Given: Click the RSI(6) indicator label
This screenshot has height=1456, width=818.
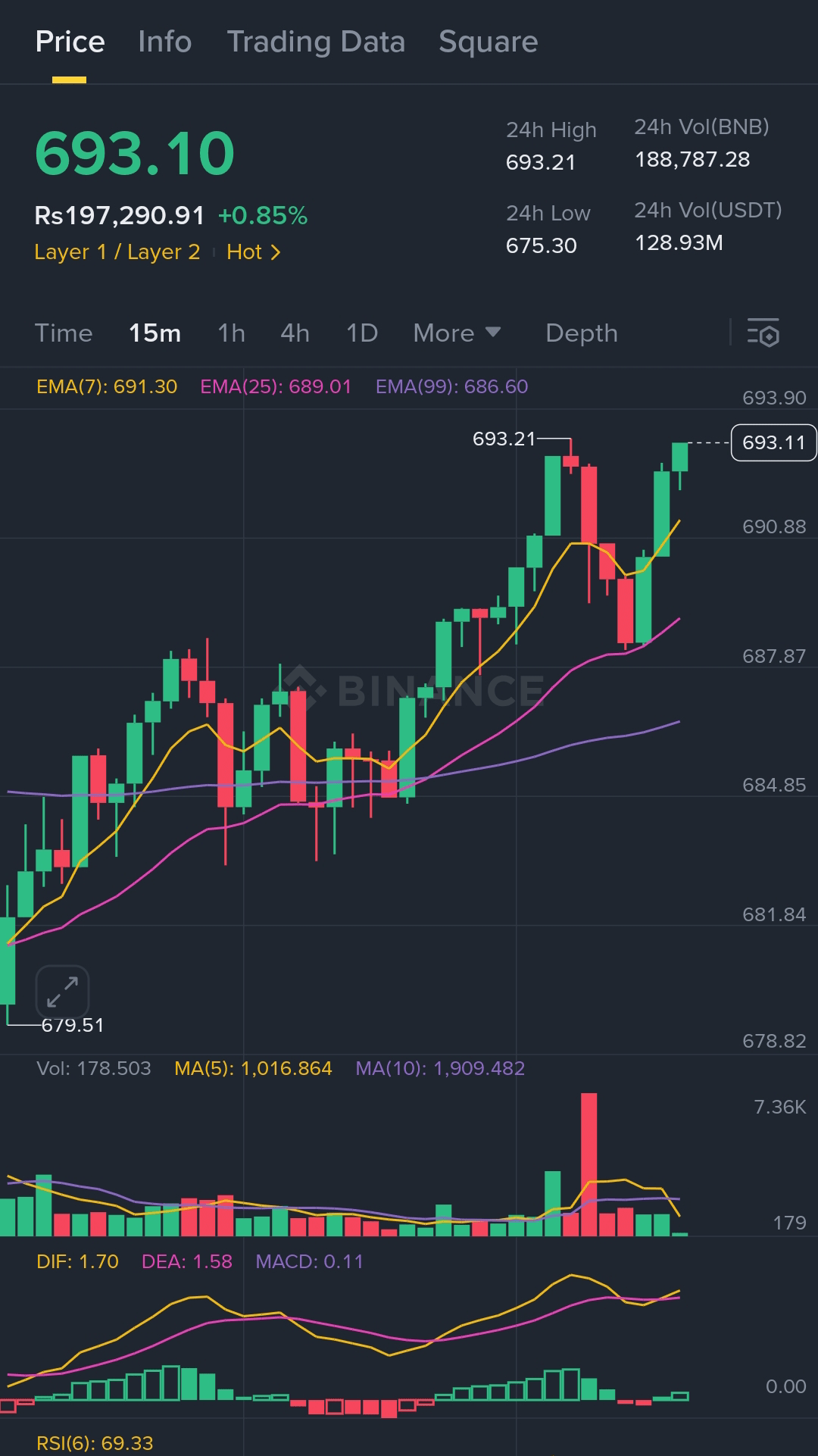Looking at the screenshot, I should pyautogui.click(x=95, y=1443).
